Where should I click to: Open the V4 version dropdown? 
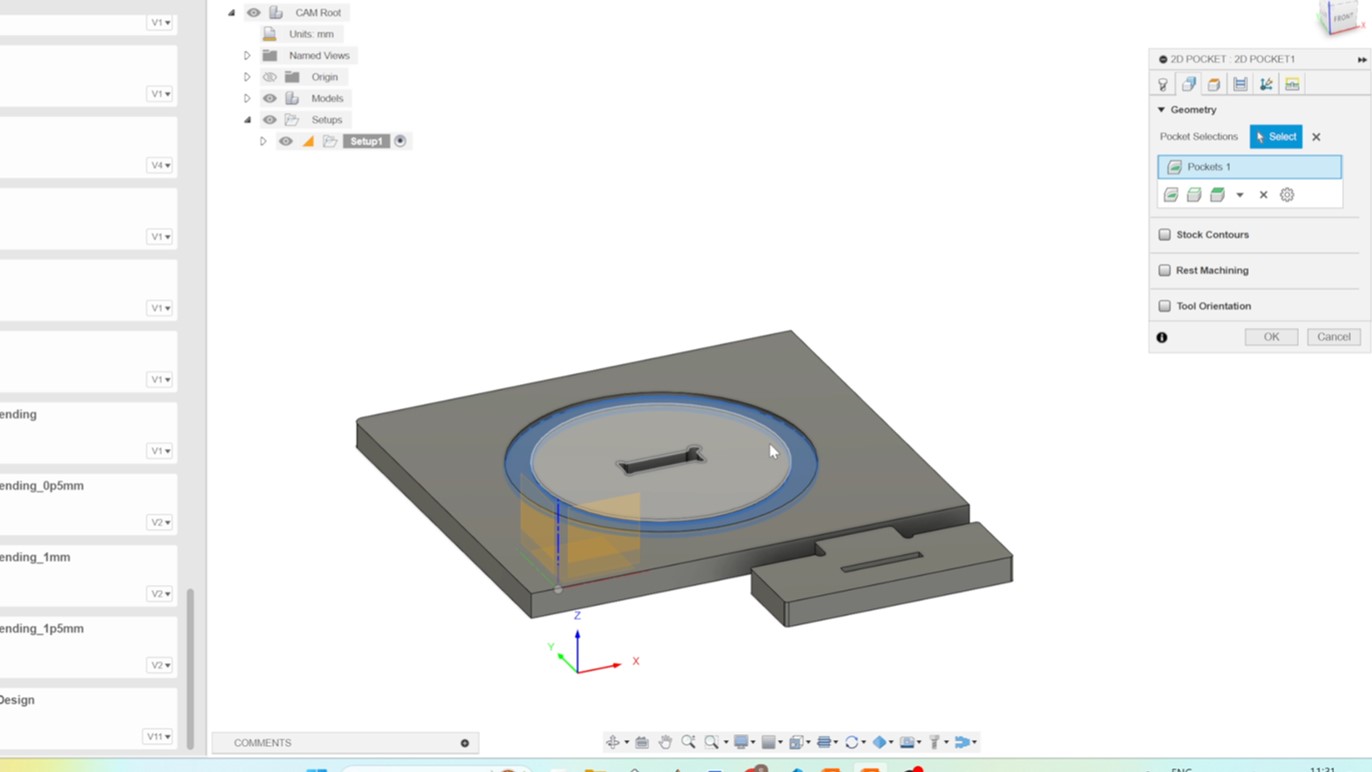[160, 165]
